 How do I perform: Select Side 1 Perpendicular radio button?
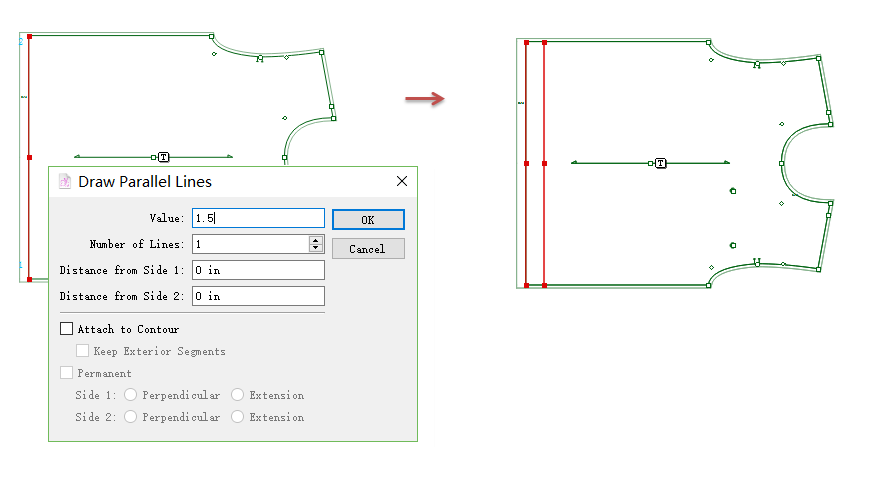tap(131, 395)
